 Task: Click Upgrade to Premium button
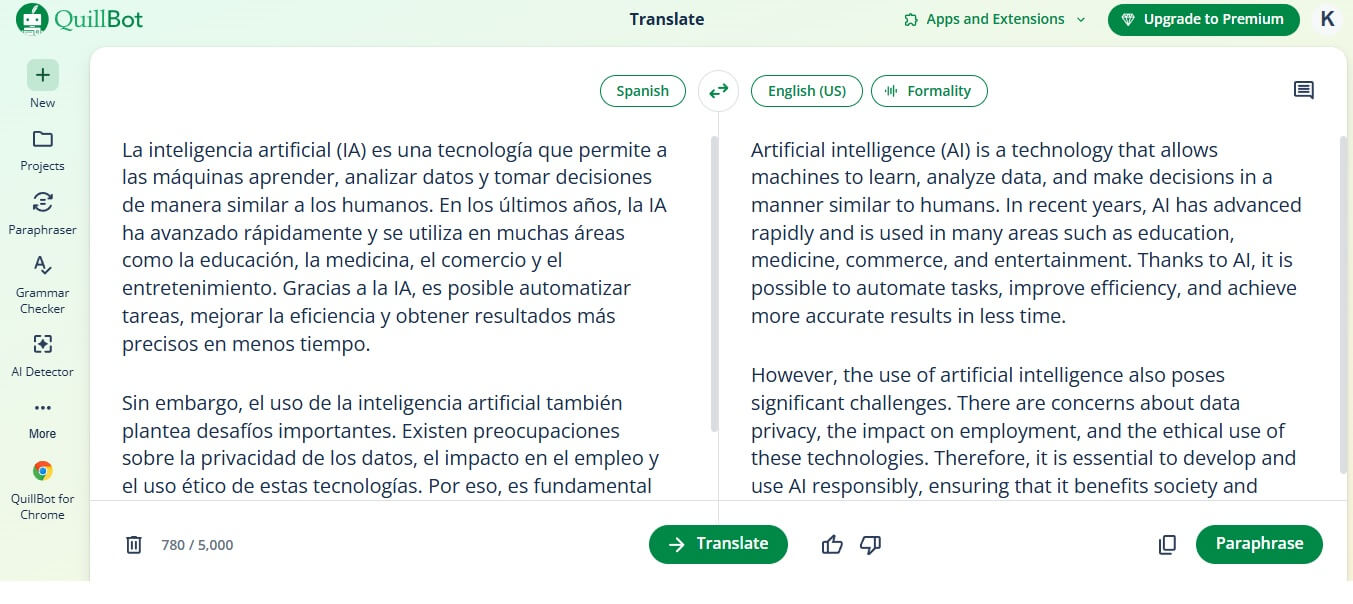1204,19
